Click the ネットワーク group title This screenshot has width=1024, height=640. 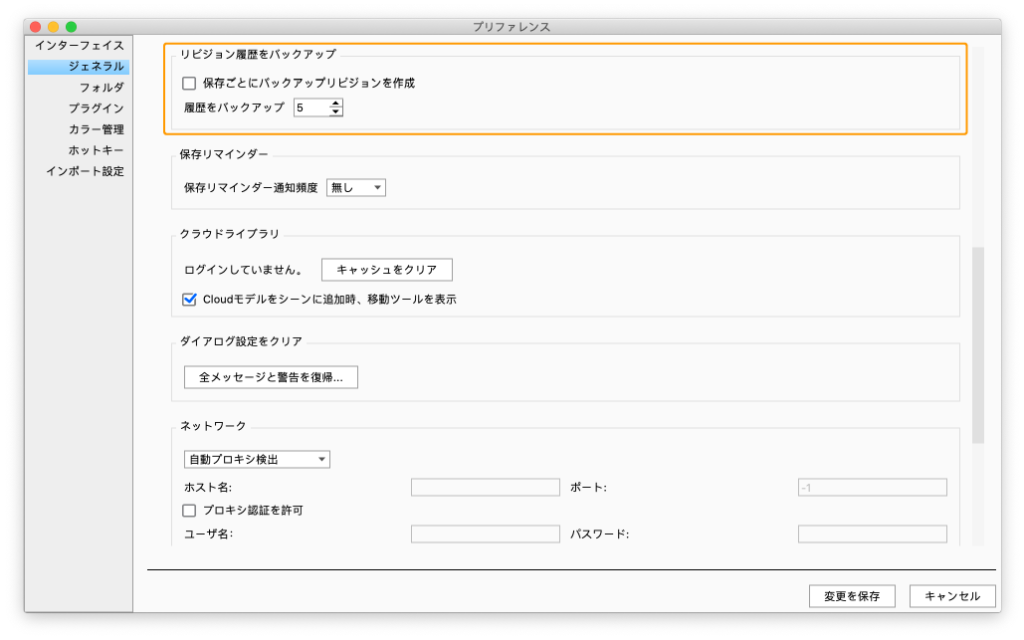(x=213, y=426)
